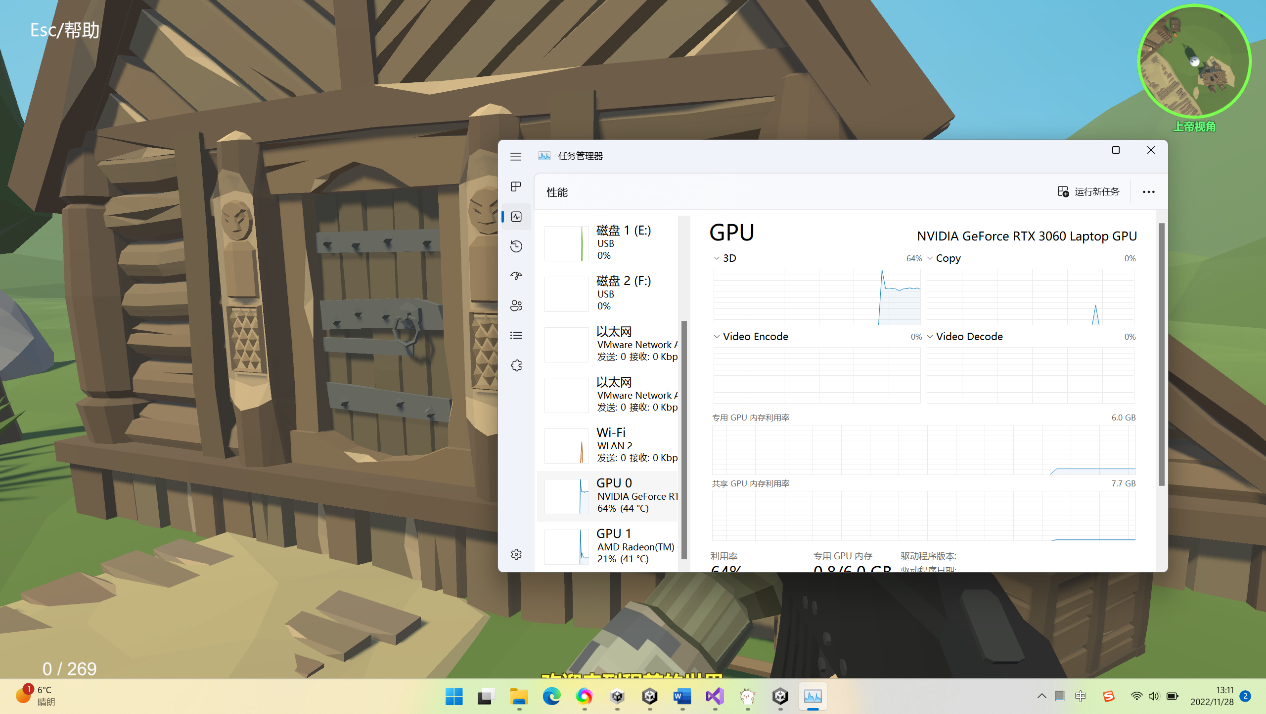Go to the Users page icon
This screenshot has width=1266, height=714.
click(x=516, y=306)
